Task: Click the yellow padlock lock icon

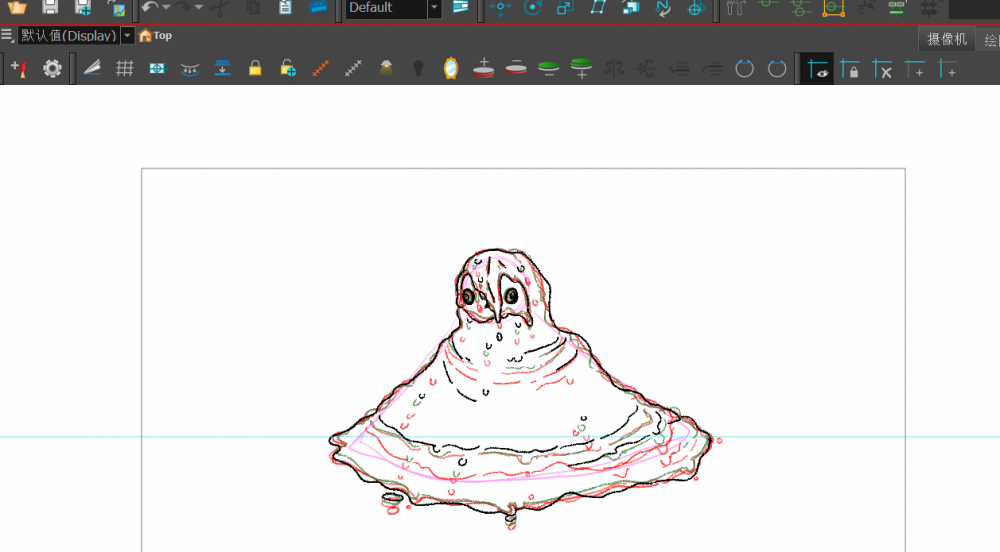Action: coord(255,69)
